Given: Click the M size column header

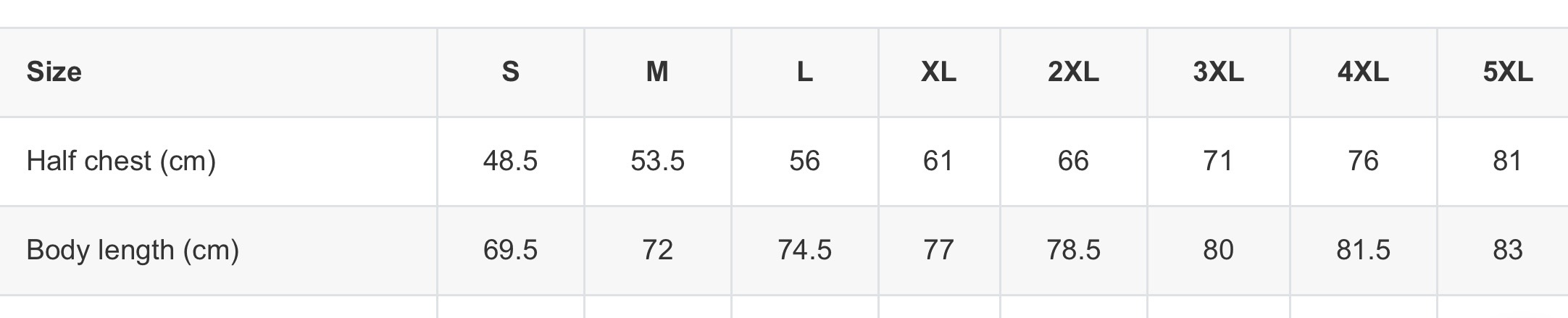Looking at the screenshot, I should coord(657,72).
